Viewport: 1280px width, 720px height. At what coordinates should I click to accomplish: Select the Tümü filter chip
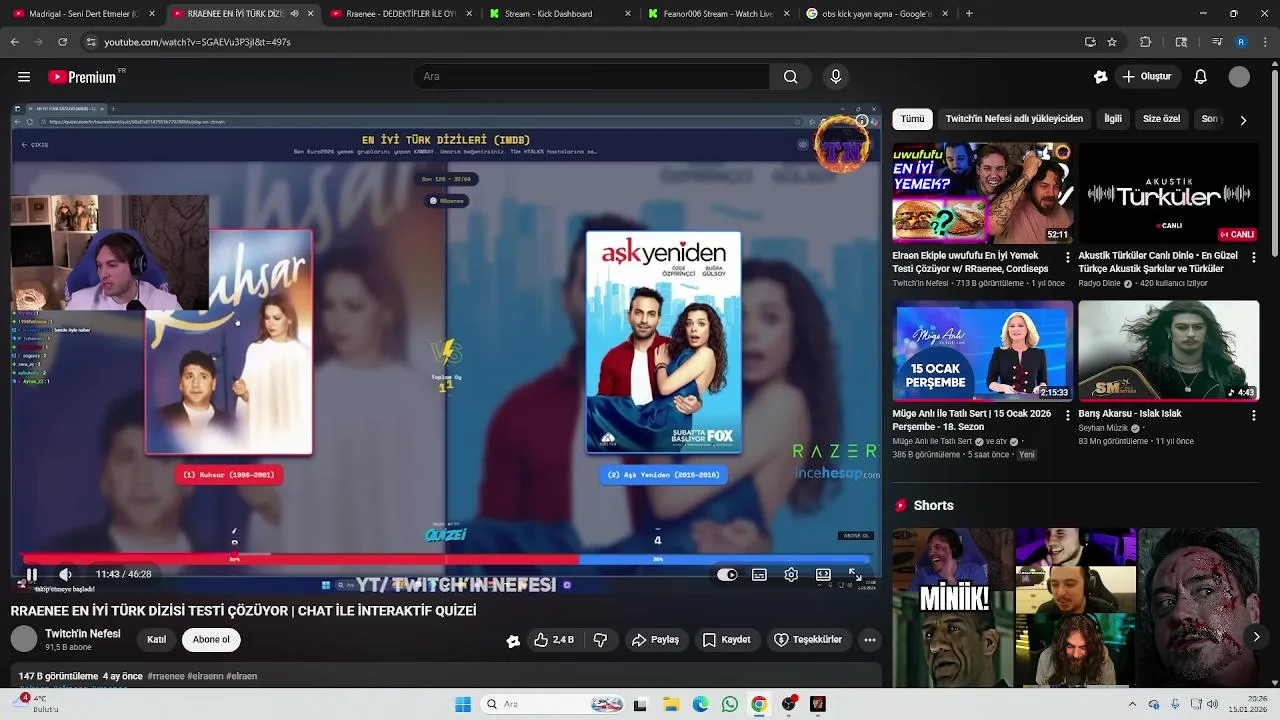tap(913, 119)
